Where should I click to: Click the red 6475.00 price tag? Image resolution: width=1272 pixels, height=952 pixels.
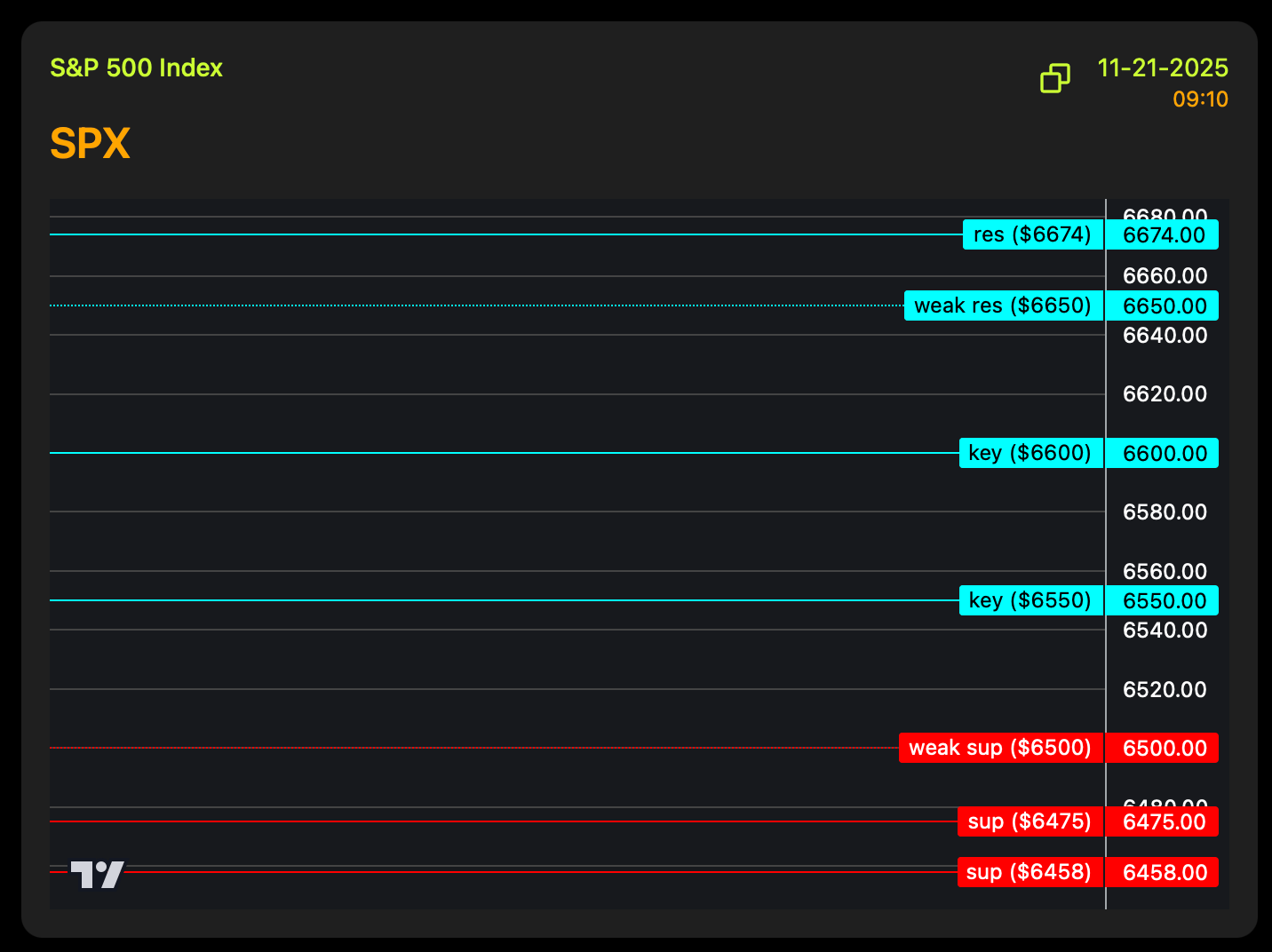tap(1163, 822)
